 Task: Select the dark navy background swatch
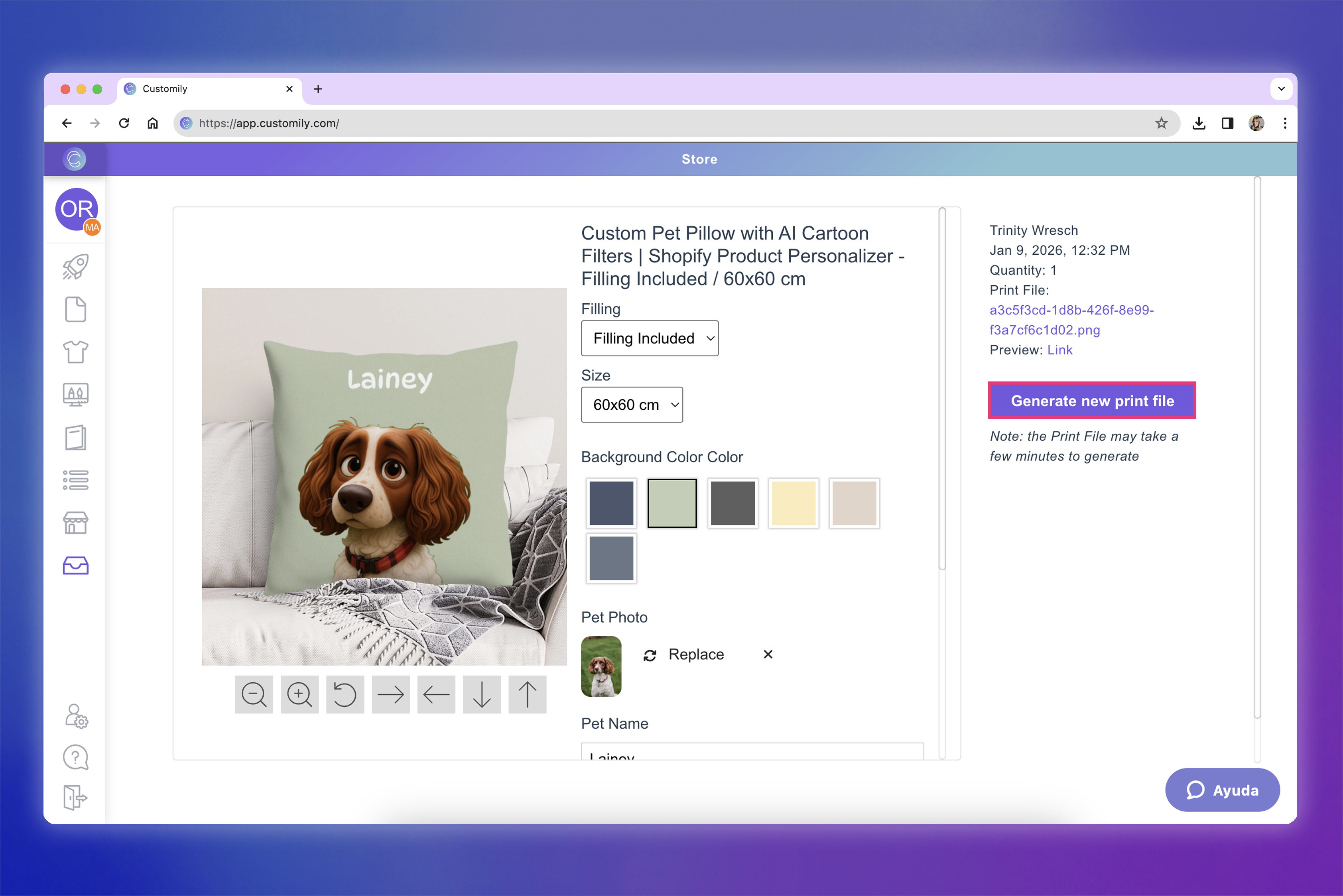611,503
